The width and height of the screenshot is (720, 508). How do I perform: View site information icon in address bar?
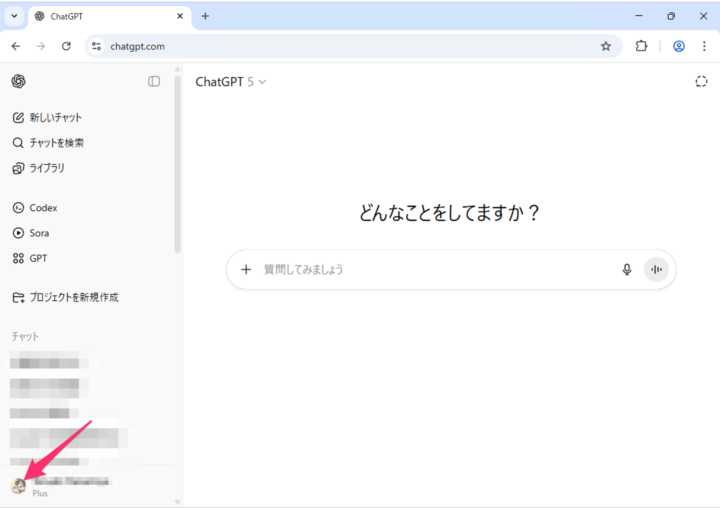pos(96,46)
